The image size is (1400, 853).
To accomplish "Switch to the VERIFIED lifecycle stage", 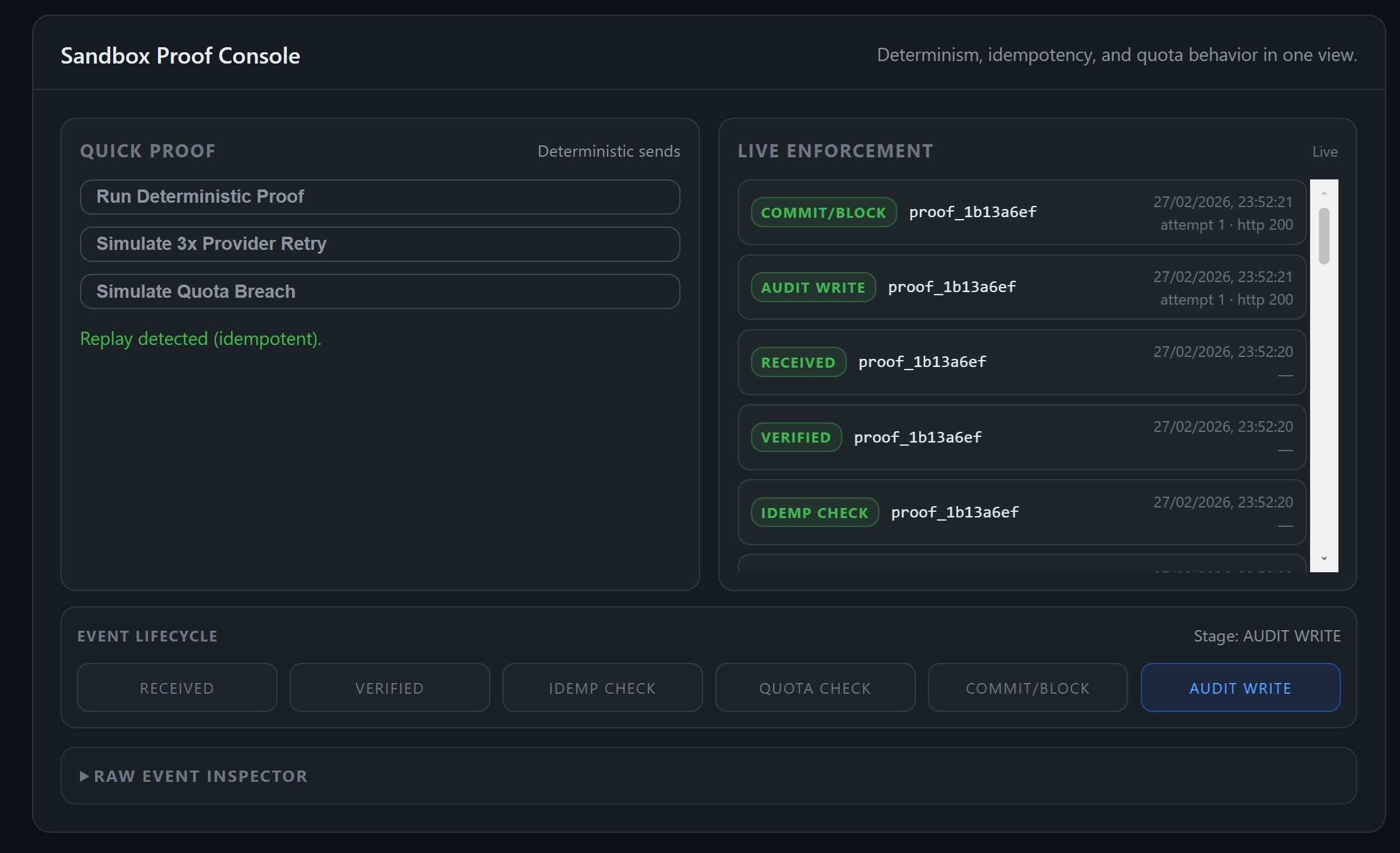I will pos(389,687).
